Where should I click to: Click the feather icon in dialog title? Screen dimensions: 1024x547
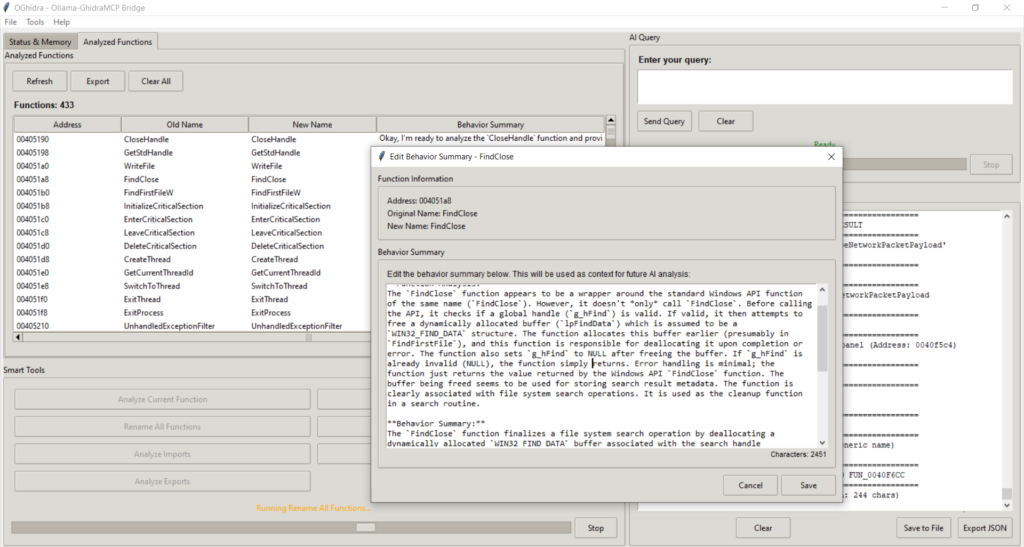(381, 157)
